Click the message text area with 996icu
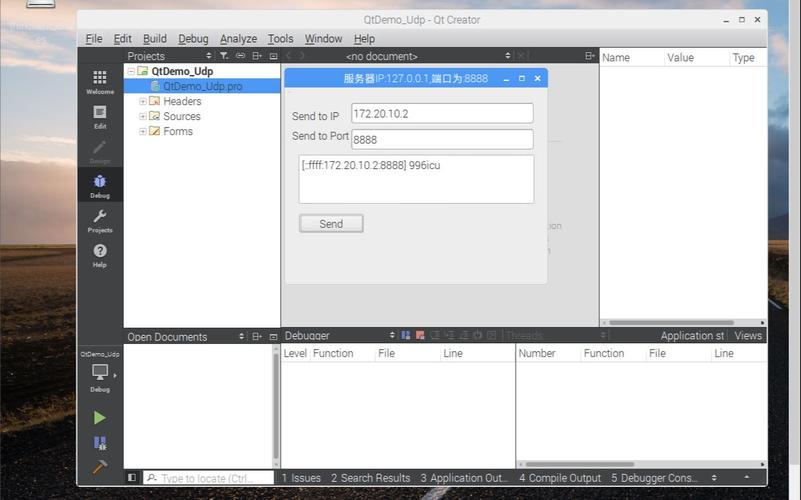Viewport: 801px width, 500px height. pyautogui.click(x=416, y=179)
